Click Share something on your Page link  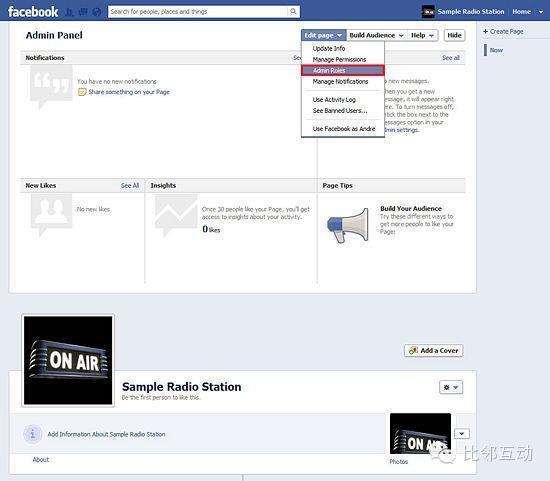(129, 92)
